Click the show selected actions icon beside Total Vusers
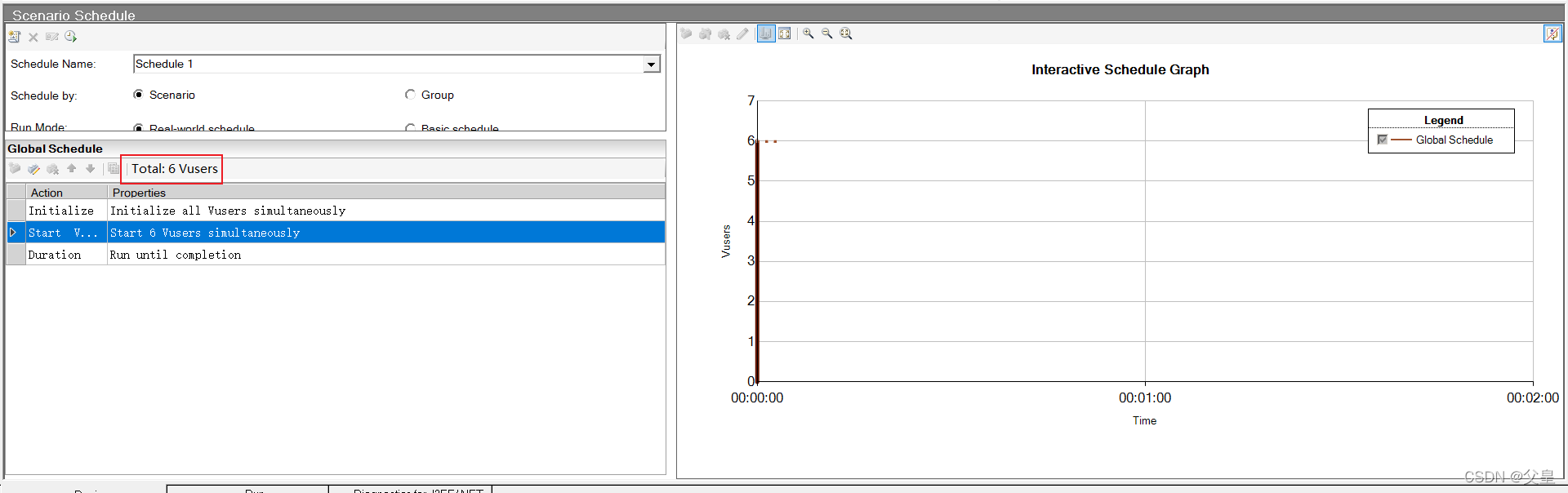 pyautogui.click(x=114, y=169)
